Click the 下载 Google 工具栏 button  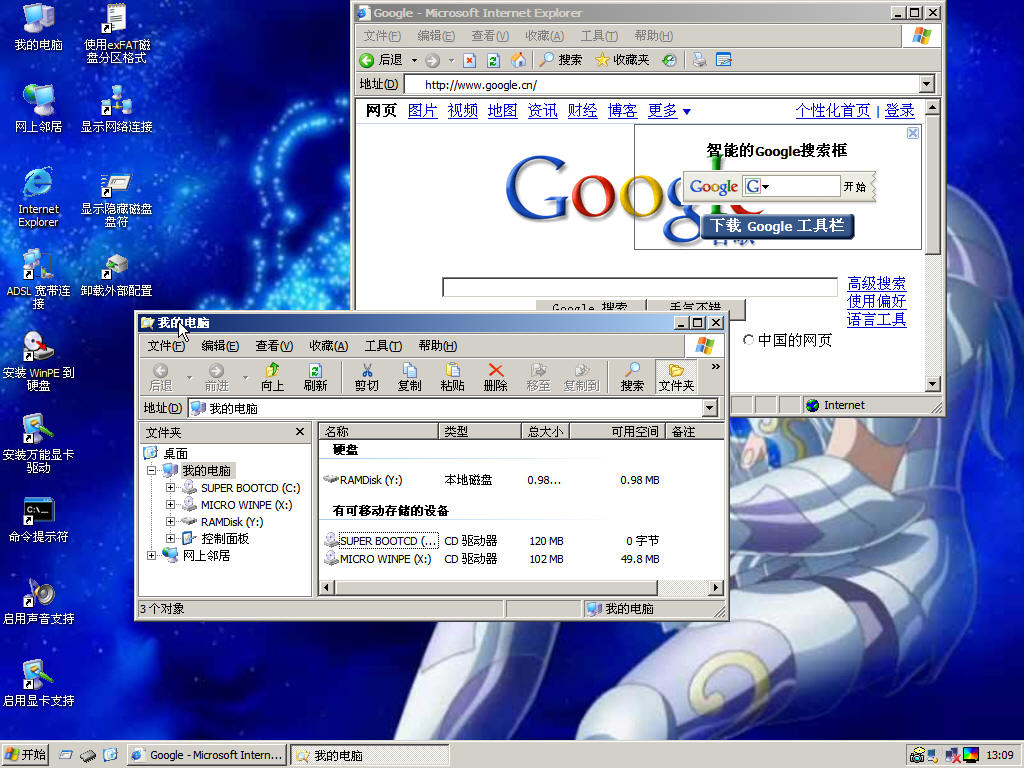click(777, 226)
